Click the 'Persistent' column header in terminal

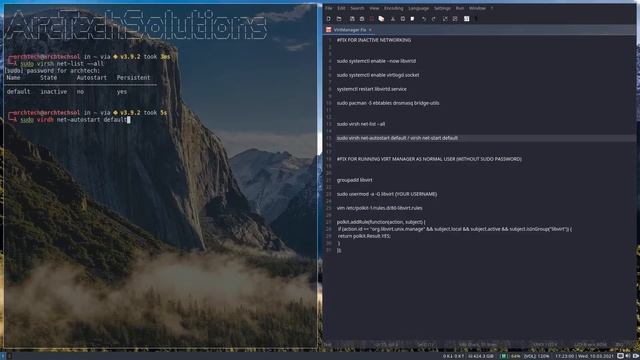[x=133, y=78]
